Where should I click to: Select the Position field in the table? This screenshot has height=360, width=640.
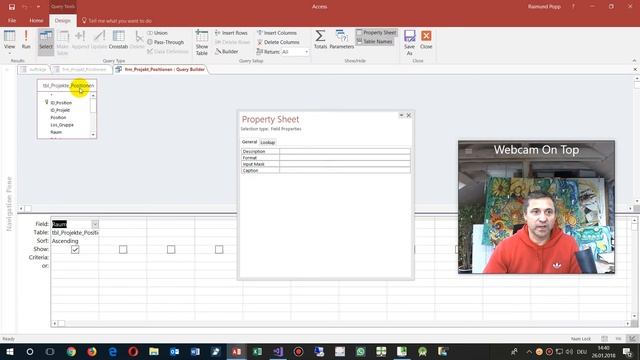[58, 118]
